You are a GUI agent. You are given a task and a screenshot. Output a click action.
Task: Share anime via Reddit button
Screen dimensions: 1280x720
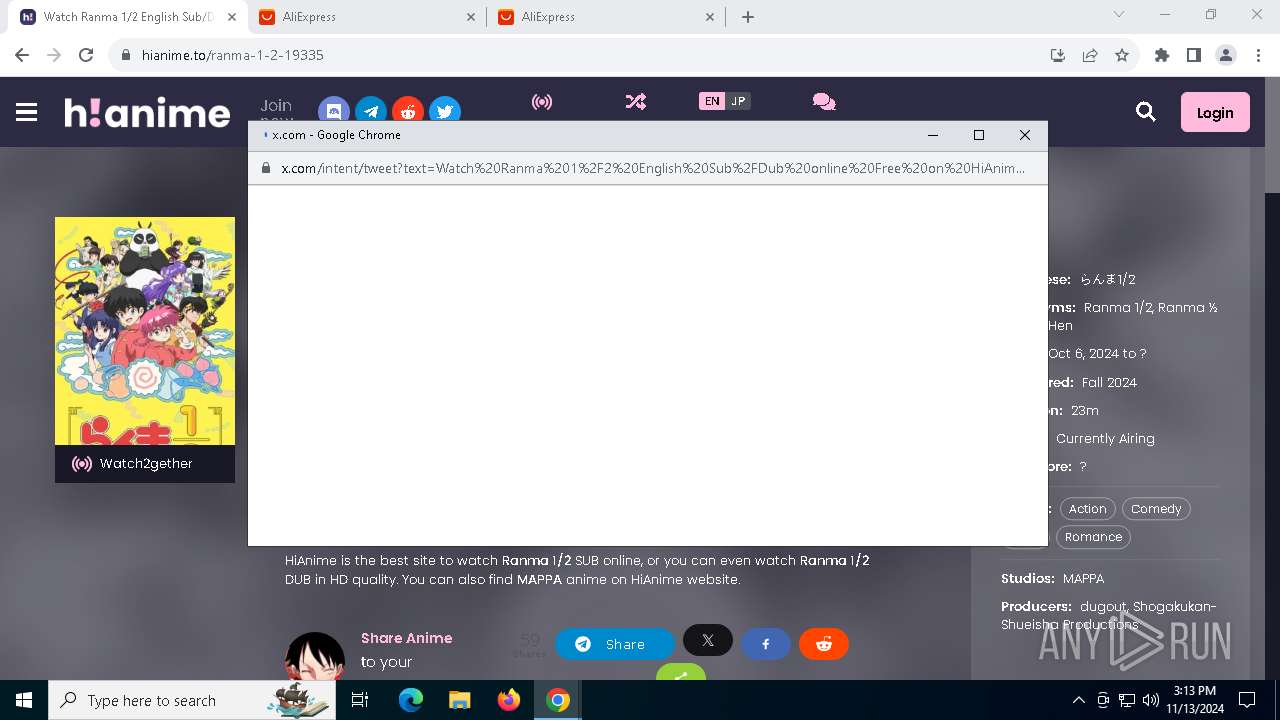click(x=824, y=644)
